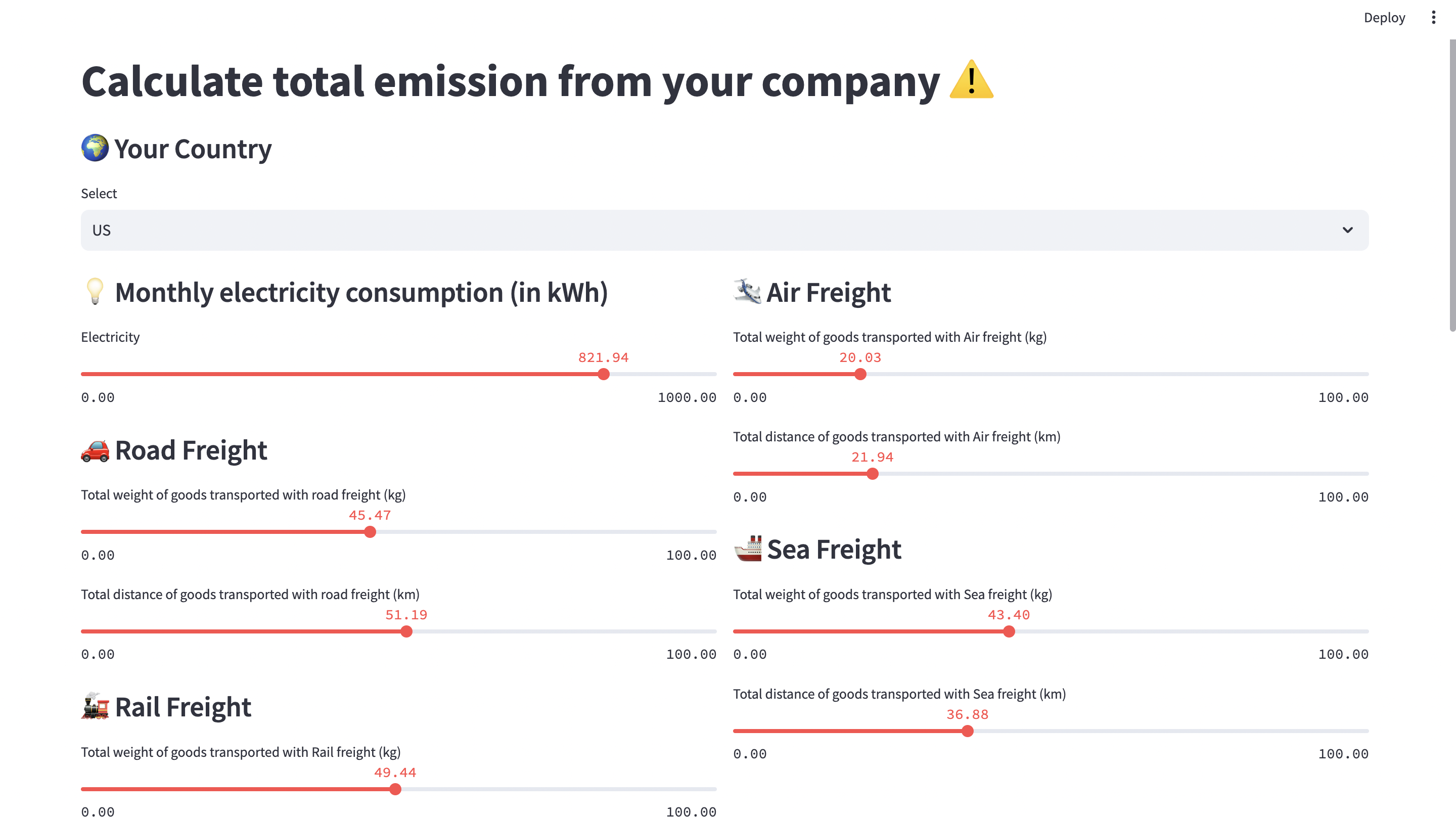Click the Rail freight weight slider handle
This screenshot has width=1456, height=817.
[x=396, y=789]
